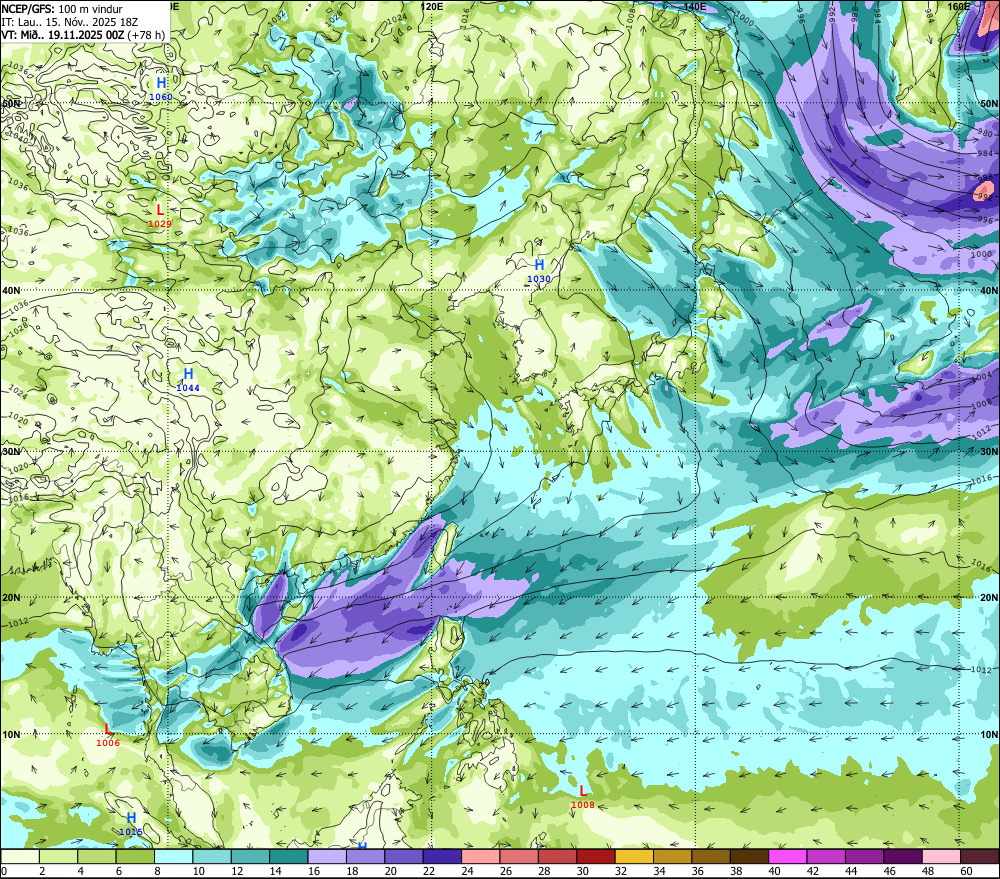Click the '1032' isobar label at the map top
Screen dimensions: 1000x879
(276, 18)
